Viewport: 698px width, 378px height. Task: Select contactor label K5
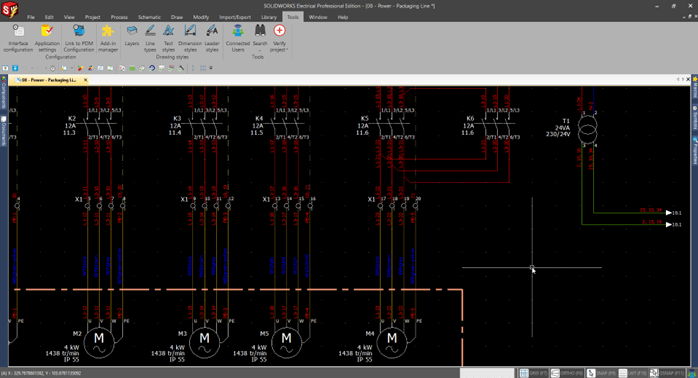point(365,119)
